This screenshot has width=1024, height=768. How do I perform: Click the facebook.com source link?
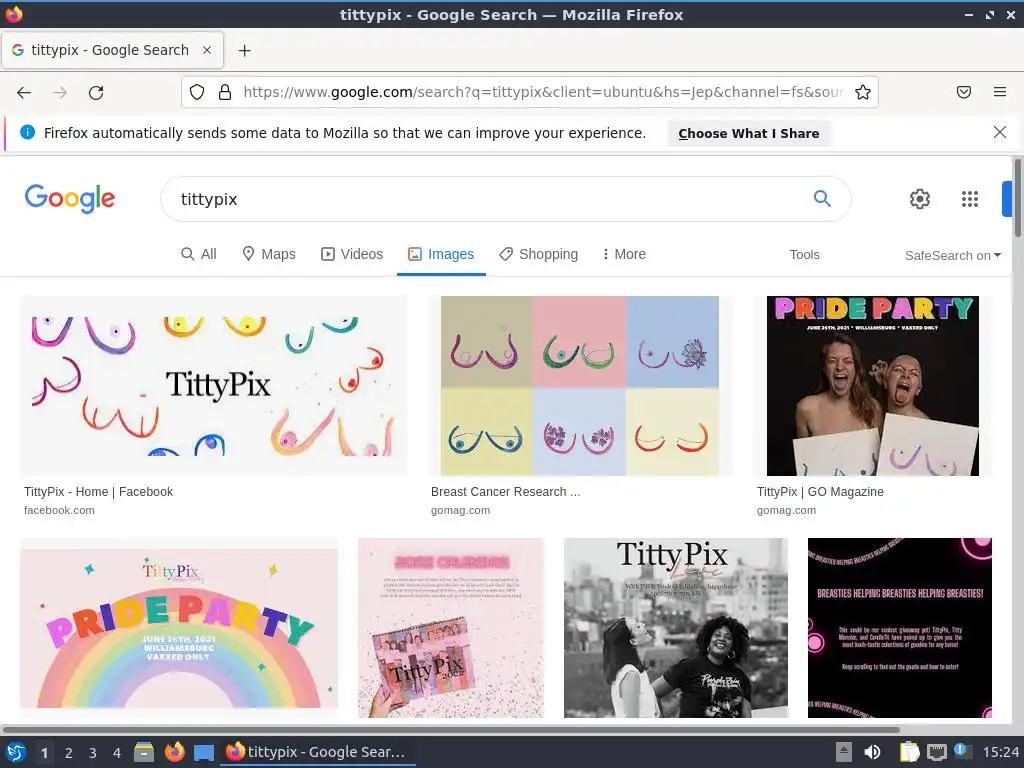[x=59, y=510]
